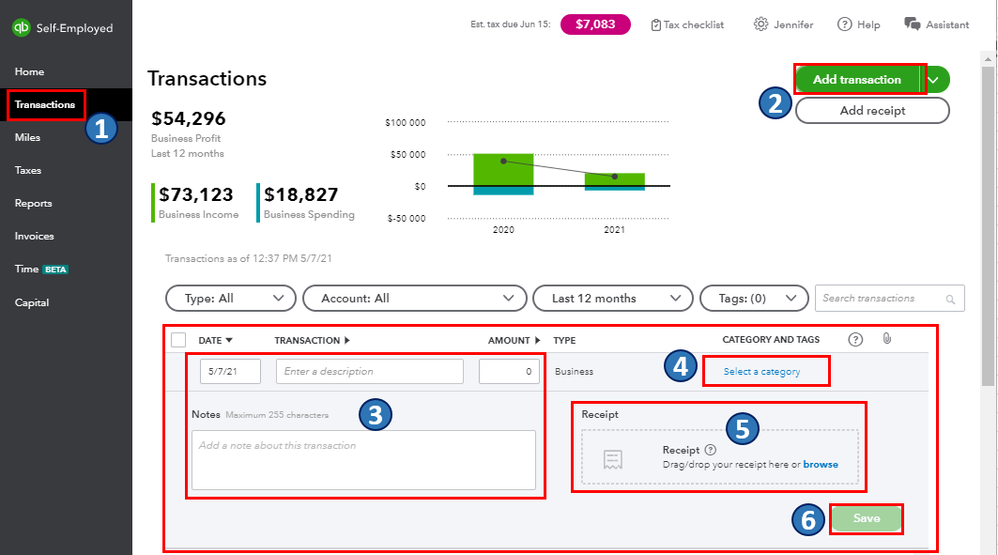998x555 pixels.
Task: Click the $7,083 estimated tax badge
Action: pos(595,24)
